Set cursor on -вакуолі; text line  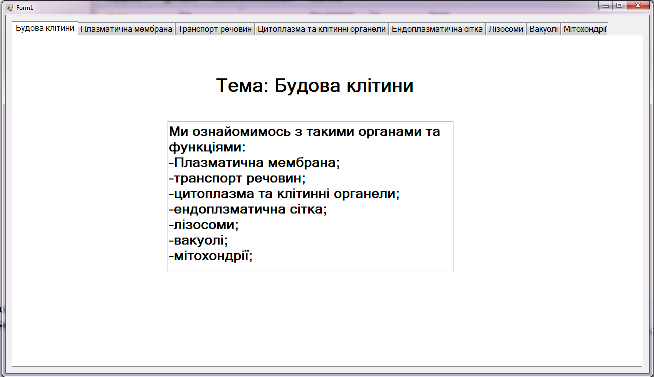199,241
